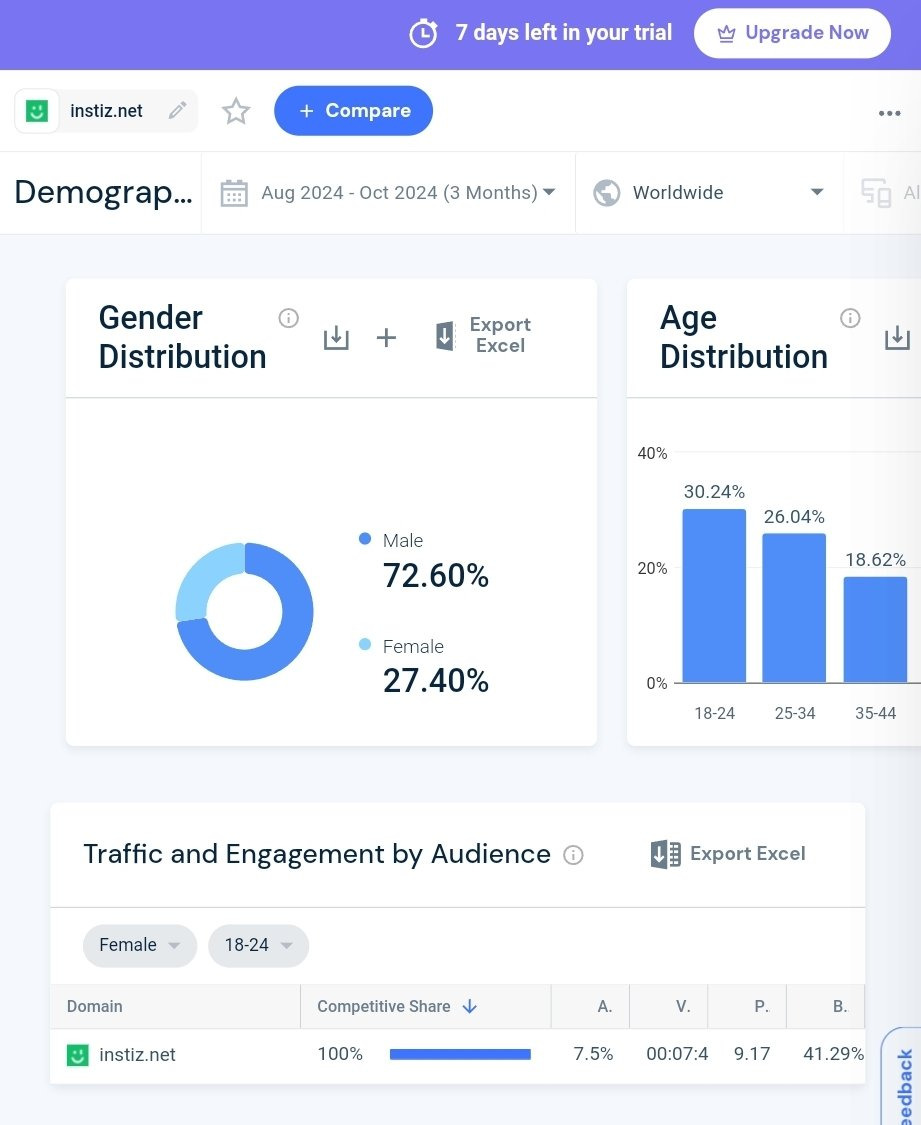Click the 100% competitive share bar

point(460,1054)
